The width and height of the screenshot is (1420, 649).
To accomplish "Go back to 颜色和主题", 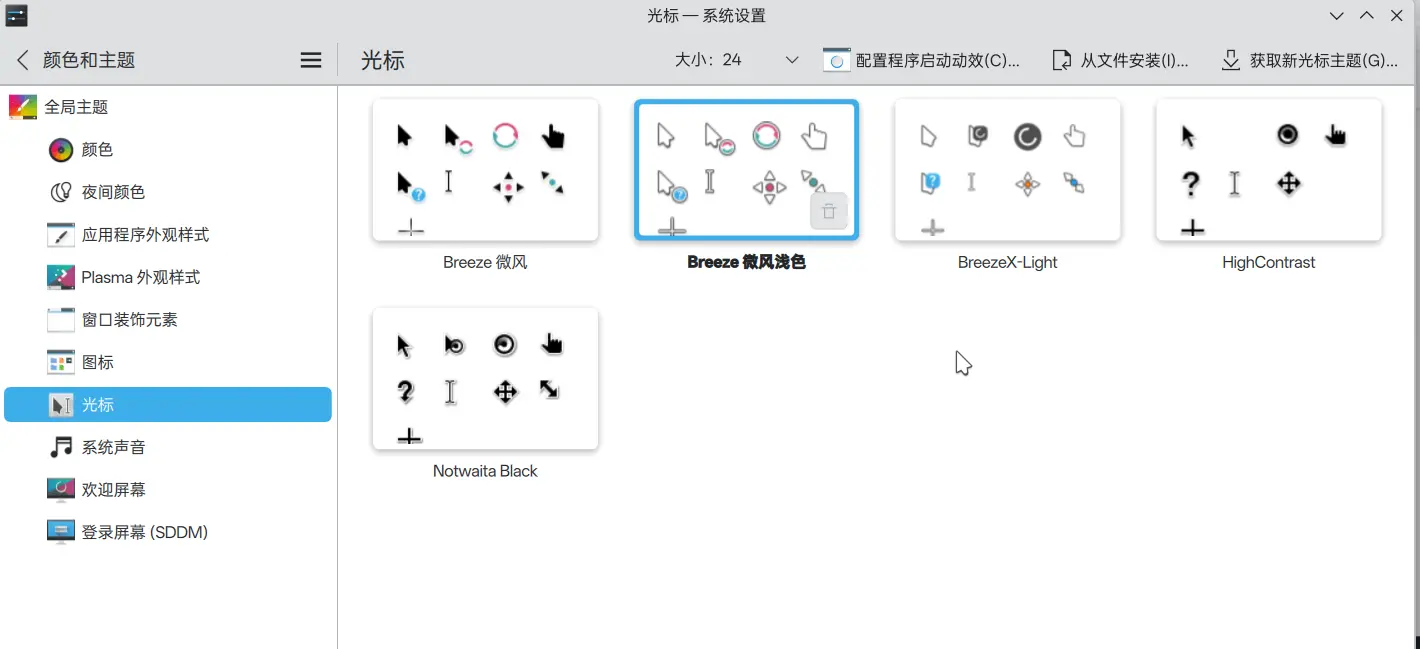I will pyautogui.click(x=76, y=60).
